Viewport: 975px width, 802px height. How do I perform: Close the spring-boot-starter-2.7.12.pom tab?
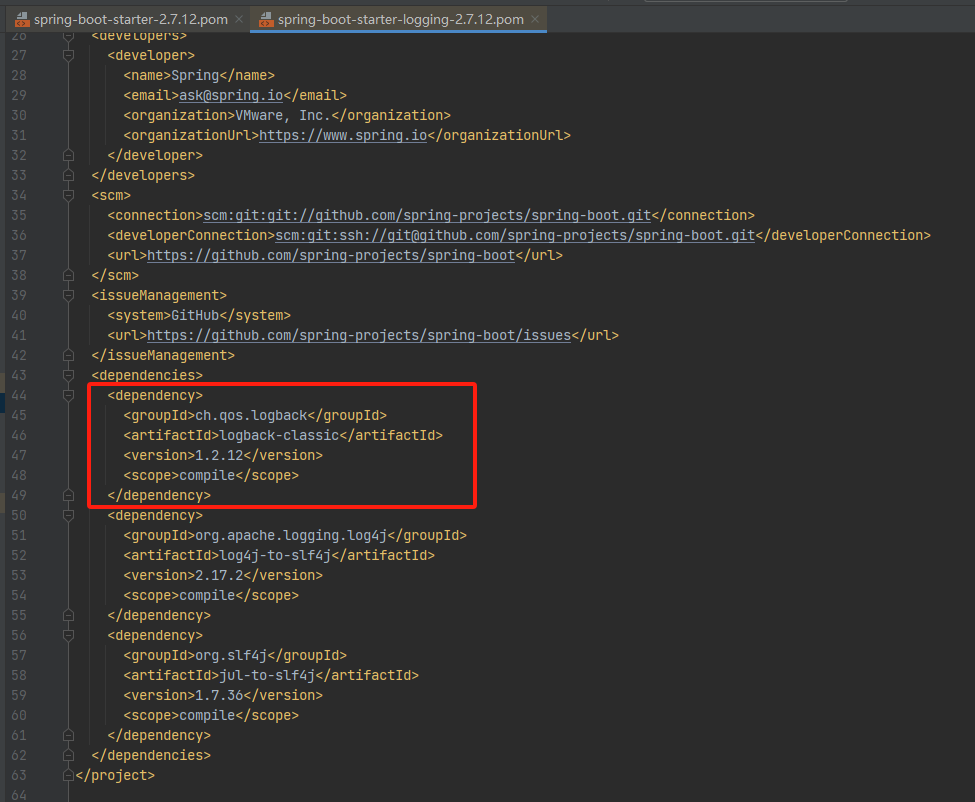[239, 19]
